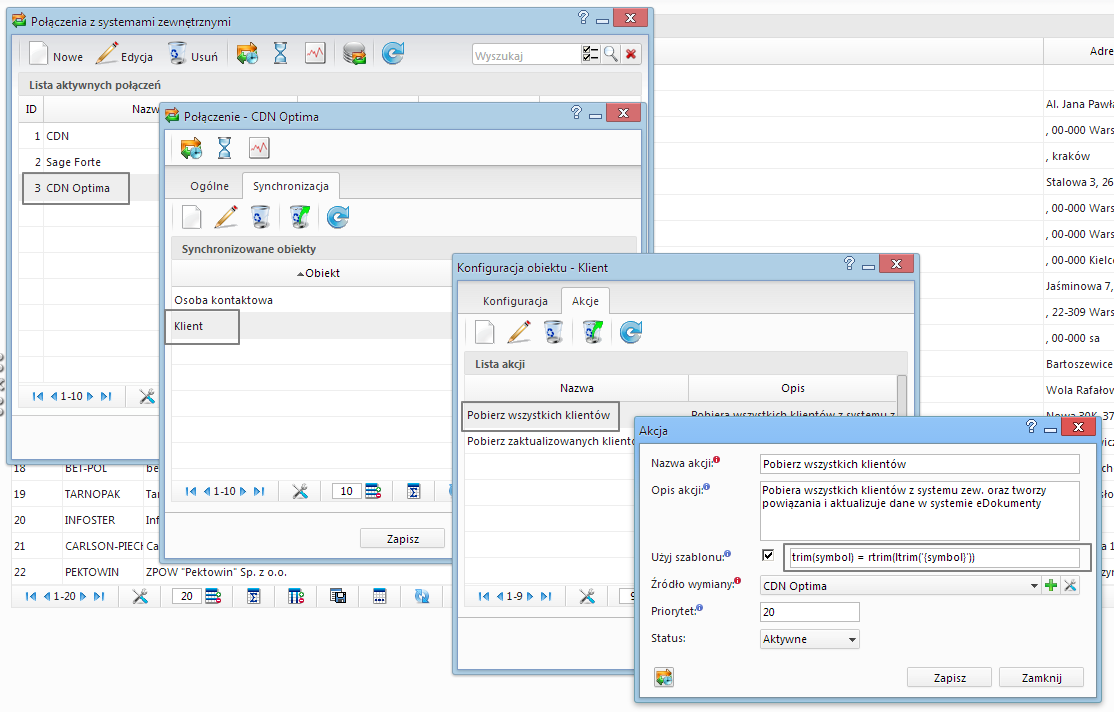Select Osoba kontaktowa in synchronized objects
Viewport: 1114px width, 712px height.
pos(311,300)
